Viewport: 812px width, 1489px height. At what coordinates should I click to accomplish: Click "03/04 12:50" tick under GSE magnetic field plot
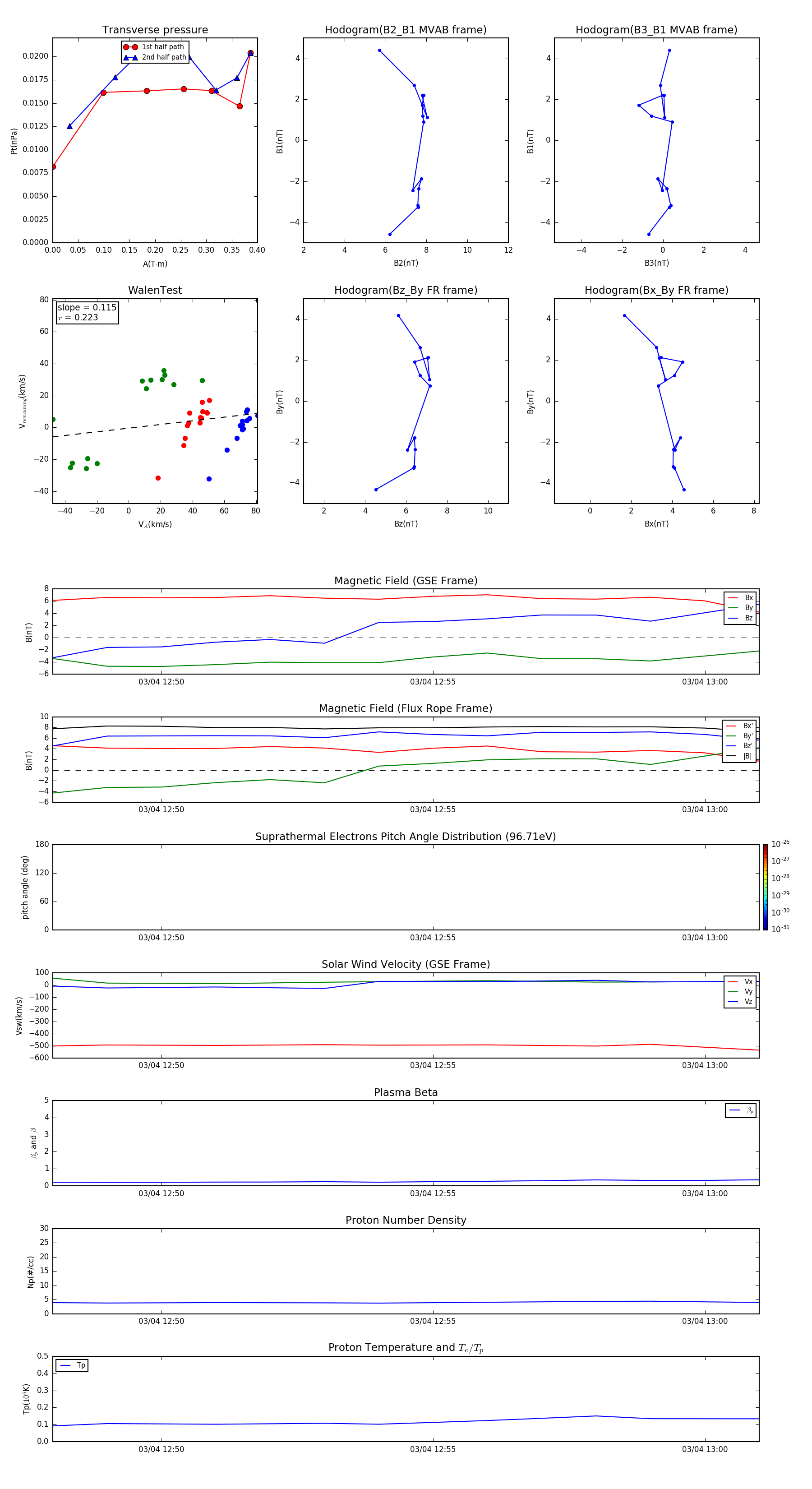161,681
